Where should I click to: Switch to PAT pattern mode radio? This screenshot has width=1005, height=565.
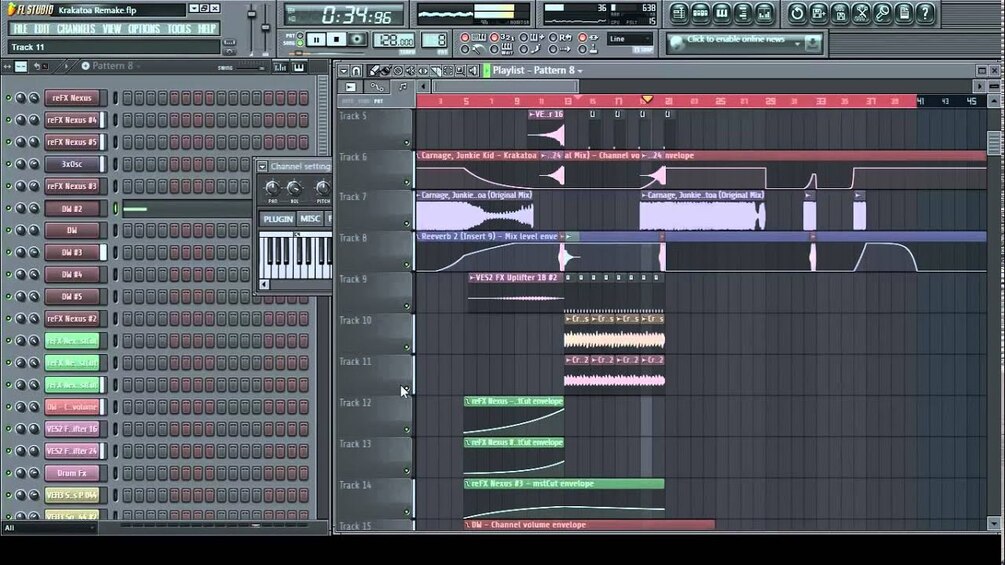pos(300,36)
